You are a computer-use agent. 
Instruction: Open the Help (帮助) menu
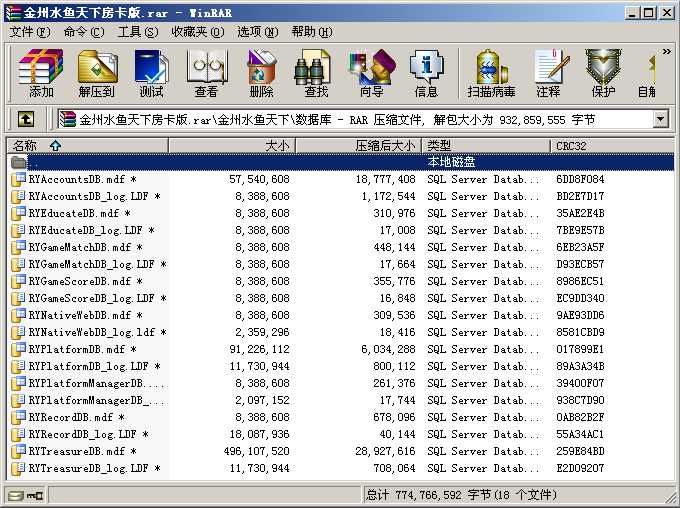click(312, 32)
